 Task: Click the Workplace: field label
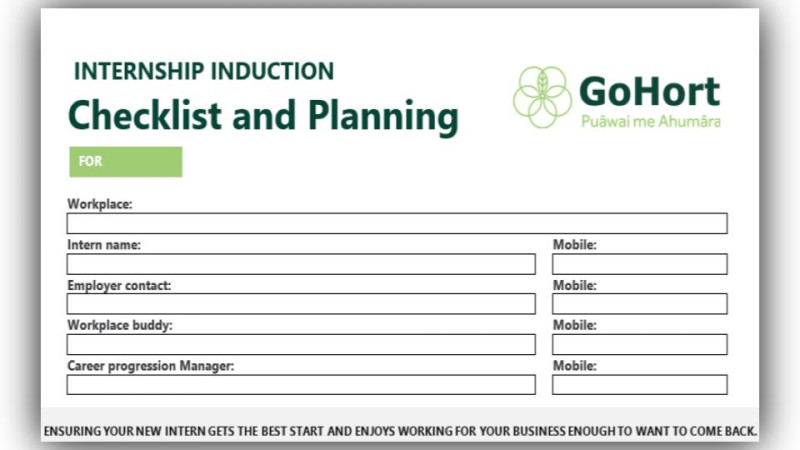click(x=100, y=204)
